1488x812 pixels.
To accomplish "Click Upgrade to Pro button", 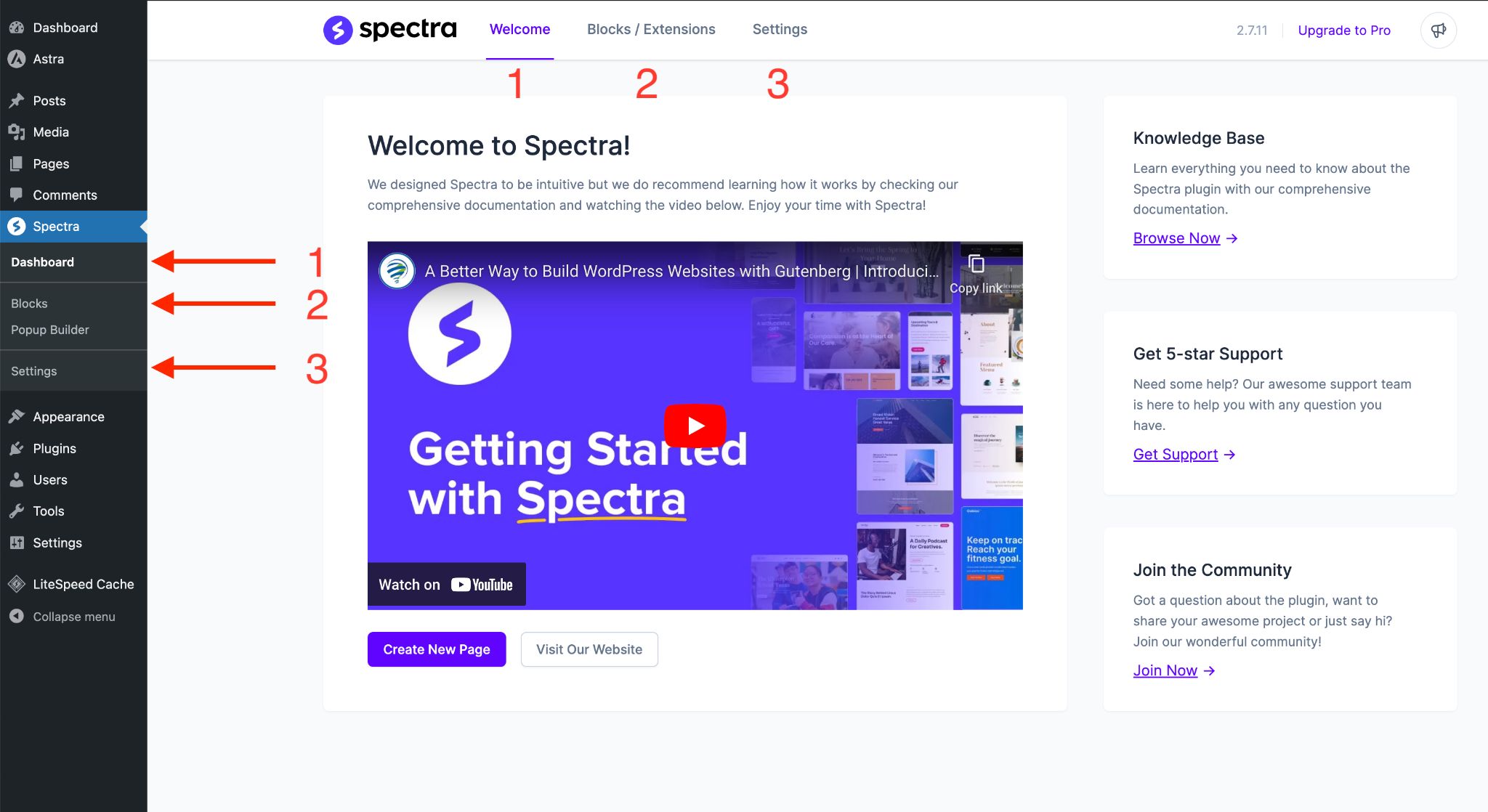I will click(1344, 29).
